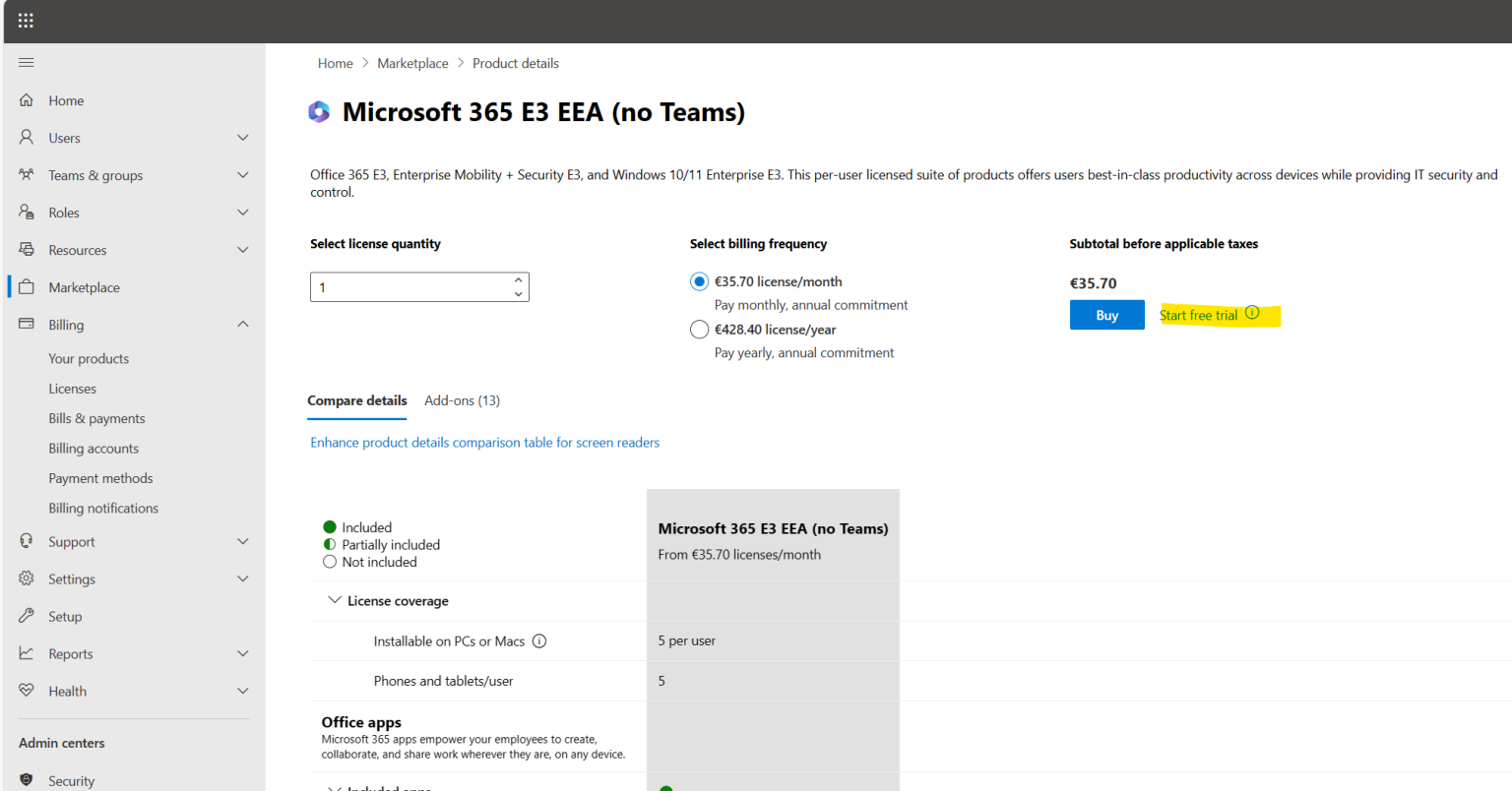Screen dimensions: 1512x791
Task: Expand the Reports section chevron
Action: pos(242,652)
